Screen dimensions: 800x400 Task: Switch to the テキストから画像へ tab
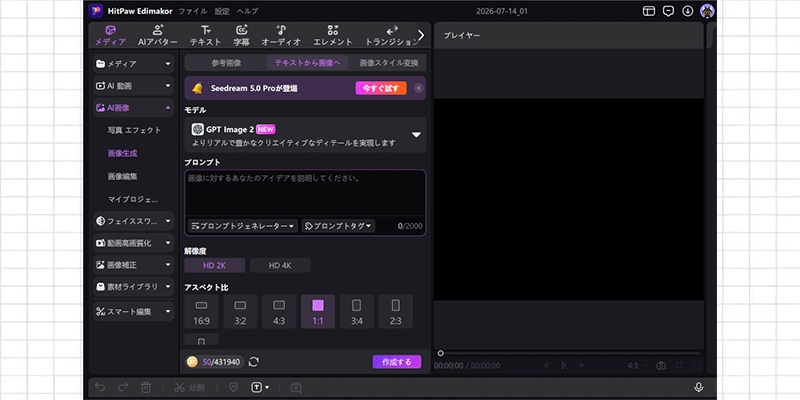307,63
